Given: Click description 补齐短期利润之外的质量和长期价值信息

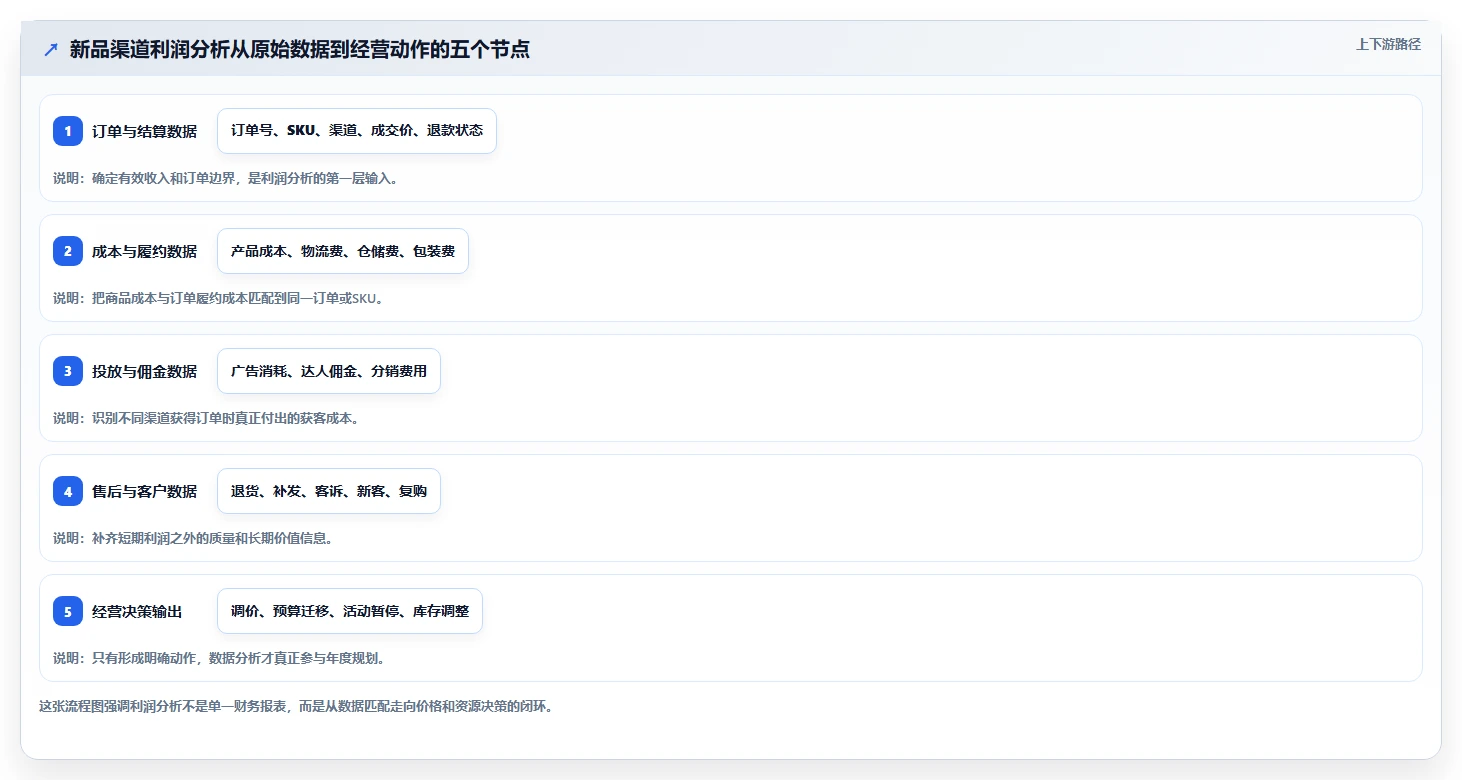Looking at the screenshot, I should pos(193,538).
